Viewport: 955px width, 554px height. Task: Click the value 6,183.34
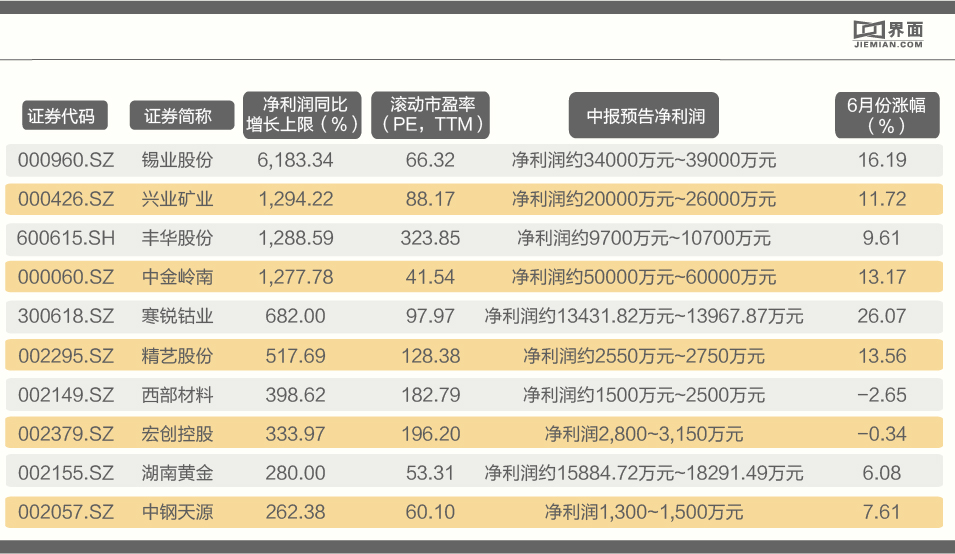(295, 160)
